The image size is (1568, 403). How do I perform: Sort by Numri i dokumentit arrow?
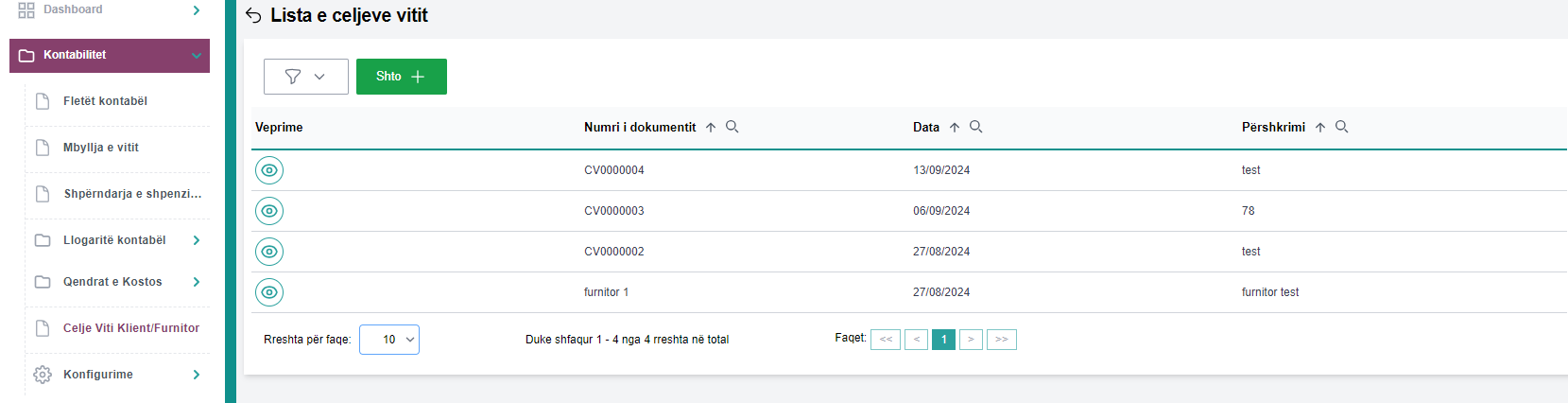(x=711, y=128)
